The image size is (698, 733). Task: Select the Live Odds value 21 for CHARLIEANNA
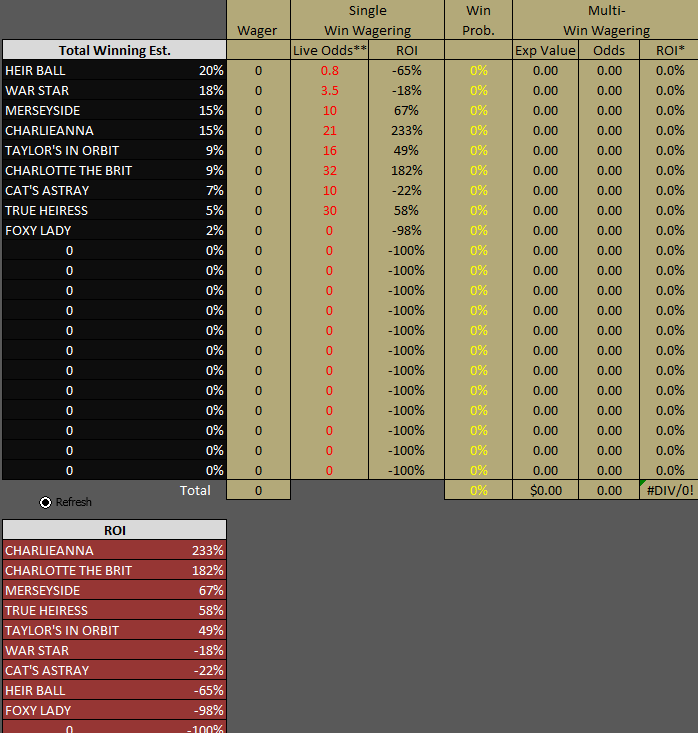pos(329,130)
